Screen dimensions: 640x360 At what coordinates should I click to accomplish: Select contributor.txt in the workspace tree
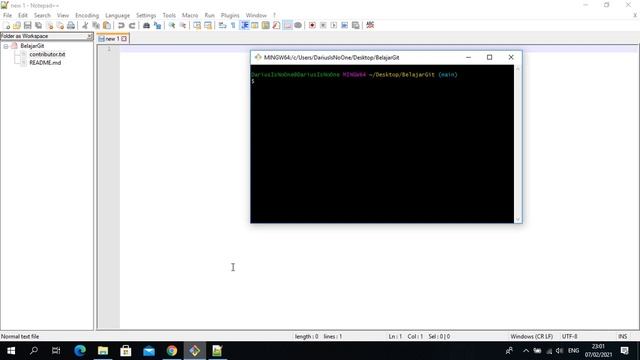[x=47, y=54]
